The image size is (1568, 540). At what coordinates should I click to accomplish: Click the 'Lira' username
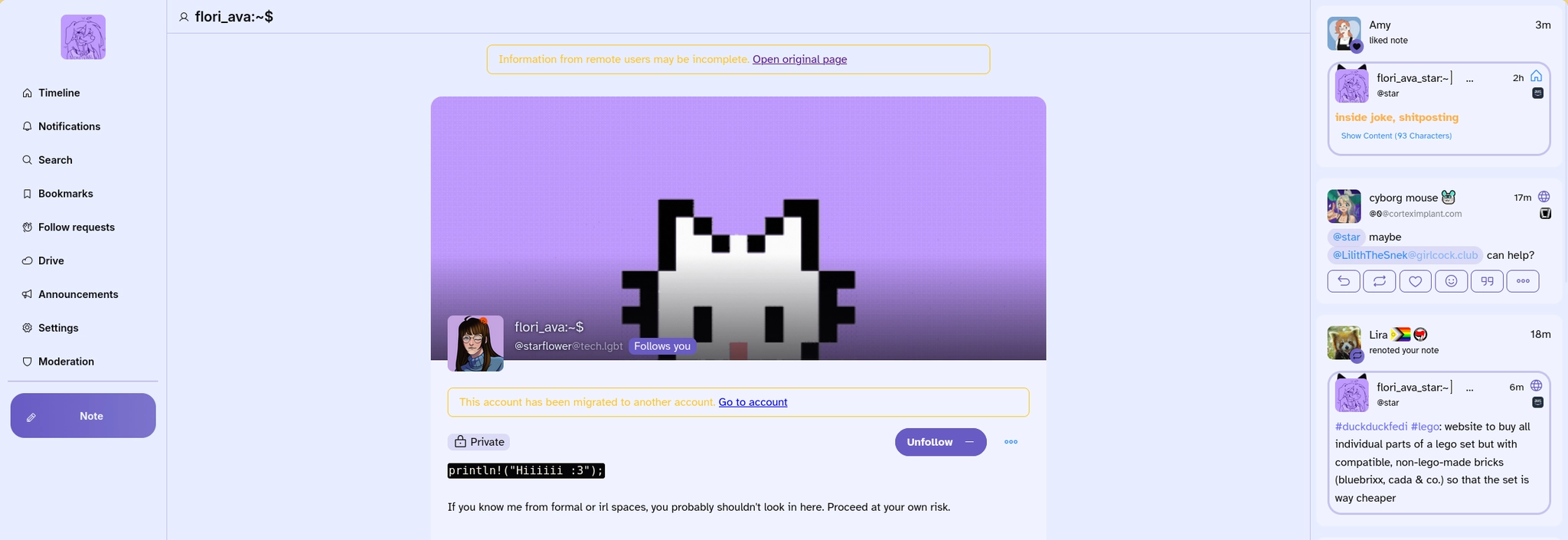[1378, 335]
